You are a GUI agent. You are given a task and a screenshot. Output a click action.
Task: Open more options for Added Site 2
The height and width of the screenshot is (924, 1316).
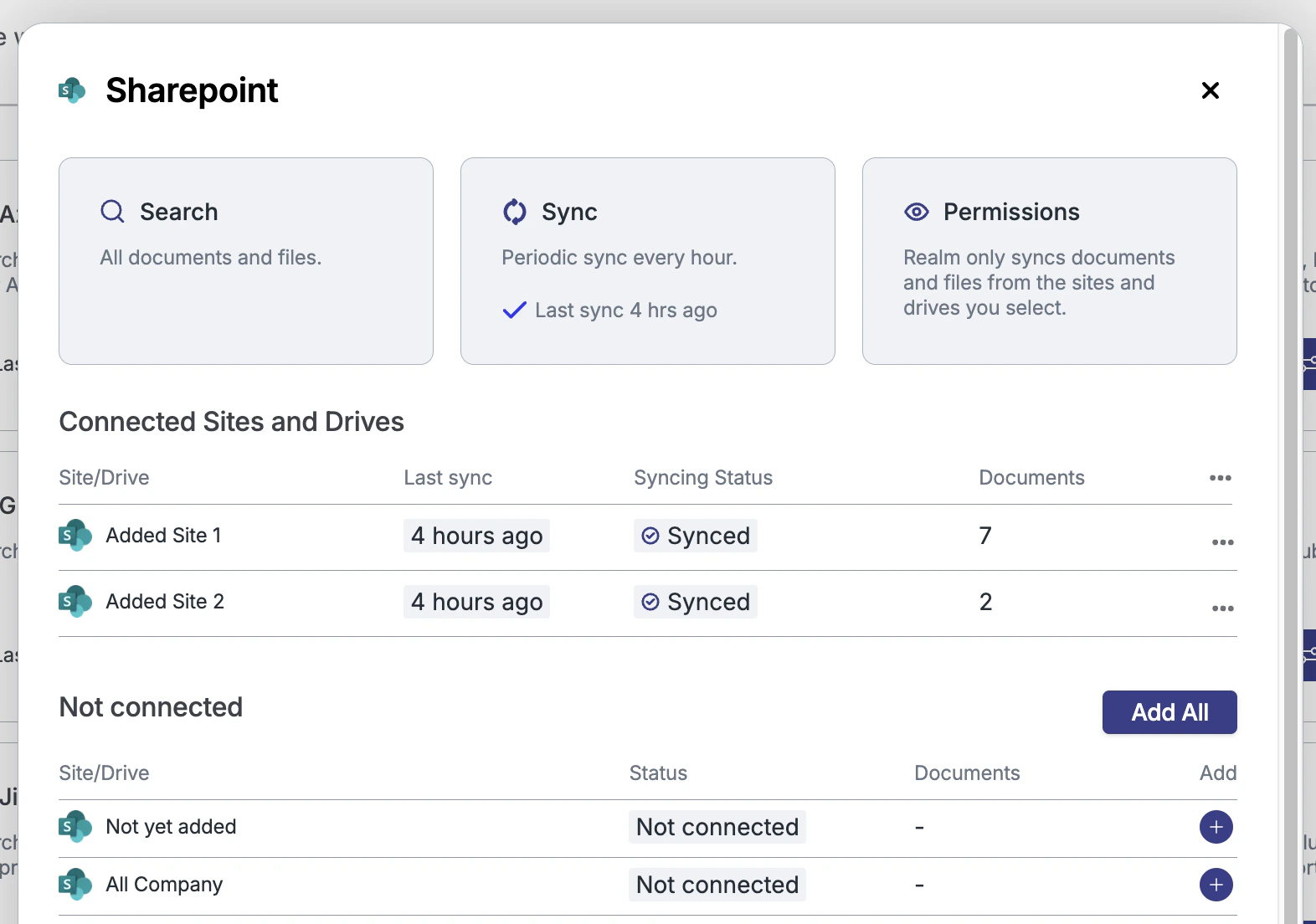[x=1222, y=608]
